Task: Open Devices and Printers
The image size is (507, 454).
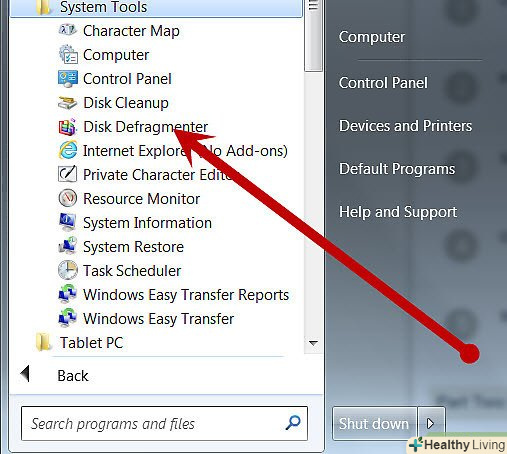Action: coord(406,126)
